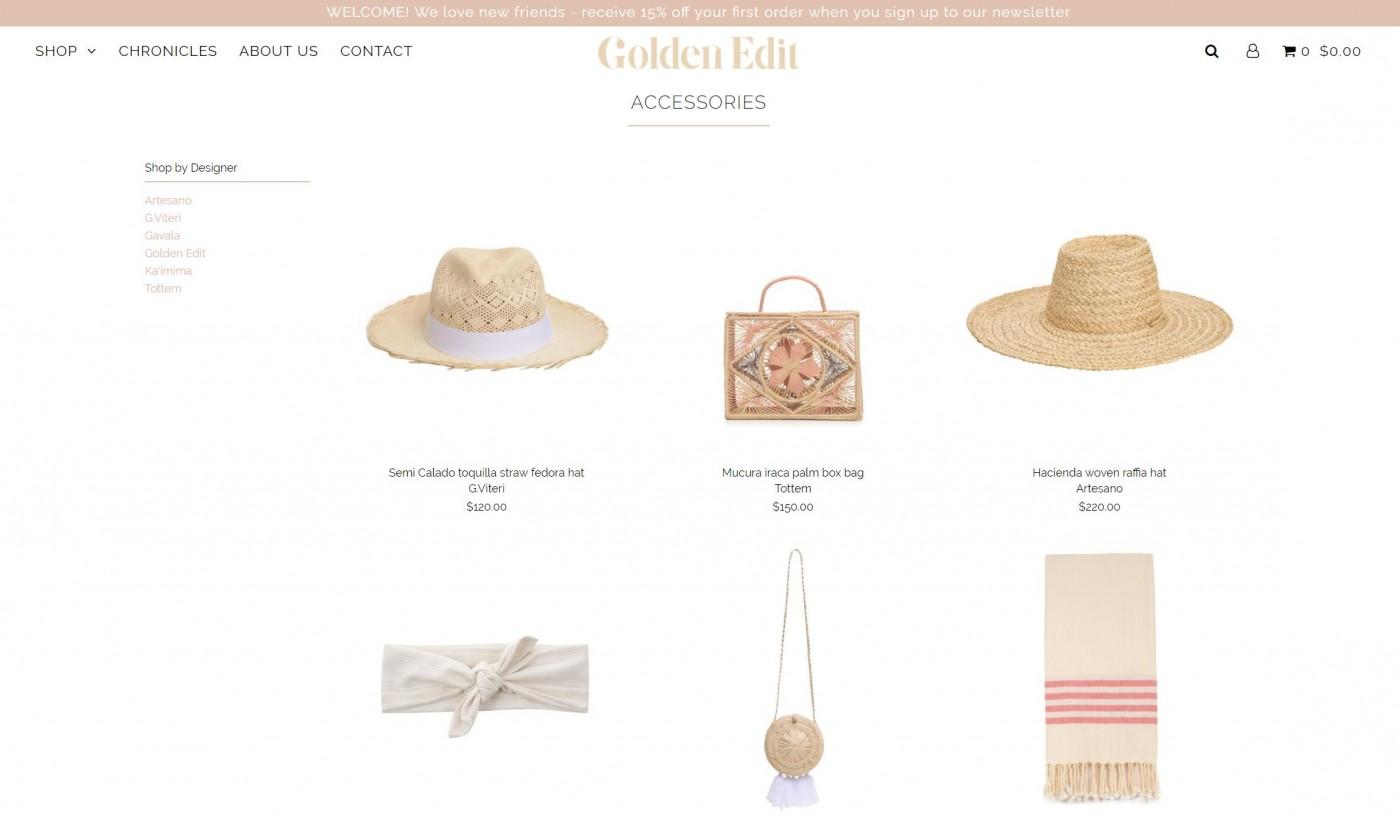This screenshot has width=1400, height=820.
Task: View the Hacienda woven raffia hat photo
Action: click(x=1099, y=302)
